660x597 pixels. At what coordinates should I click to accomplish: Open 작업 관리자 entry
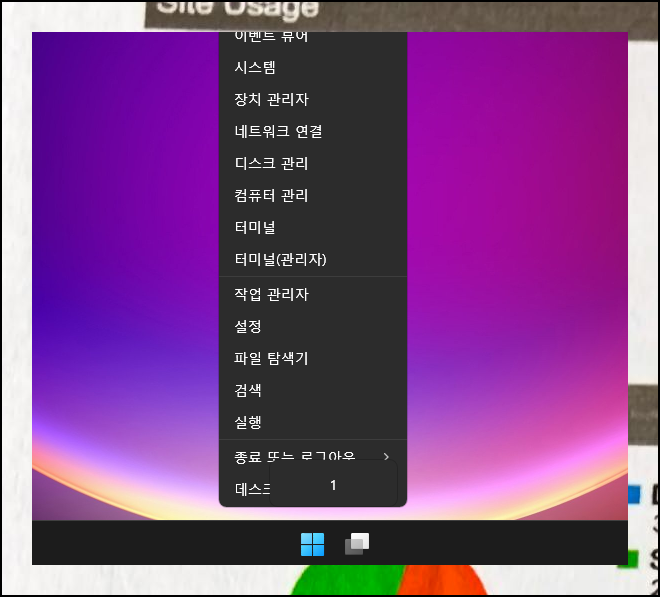point(313,294)
